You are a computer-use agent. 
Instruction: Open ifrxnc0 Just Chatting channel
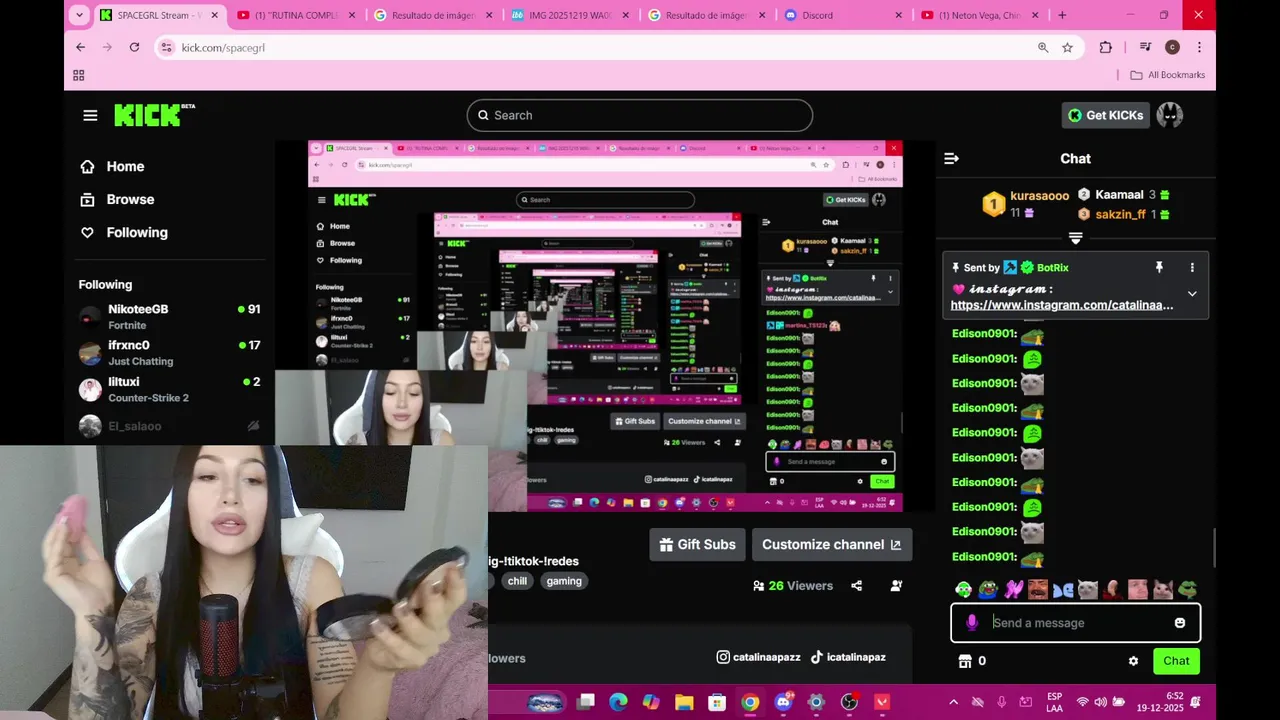click(169, 352)
